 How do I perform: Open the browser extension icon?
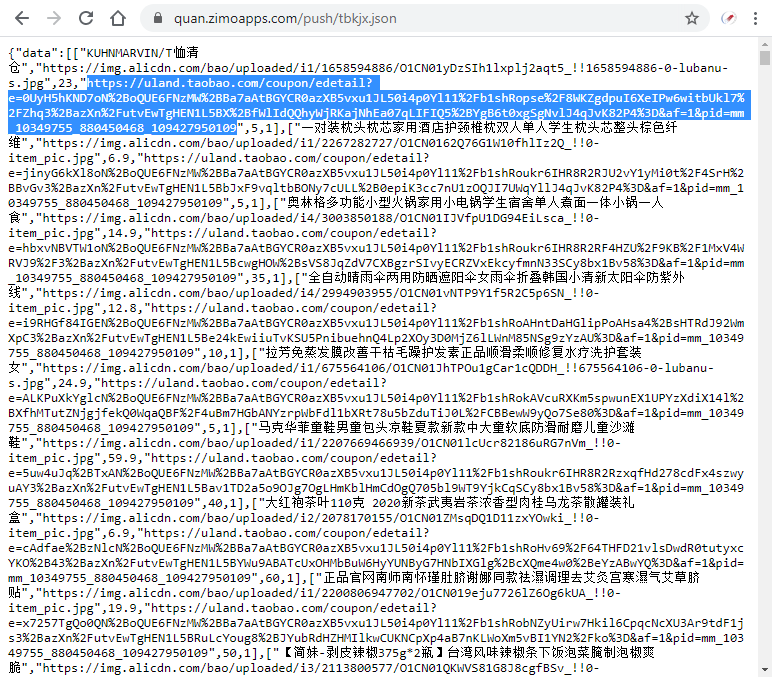[x=729, y=19]
